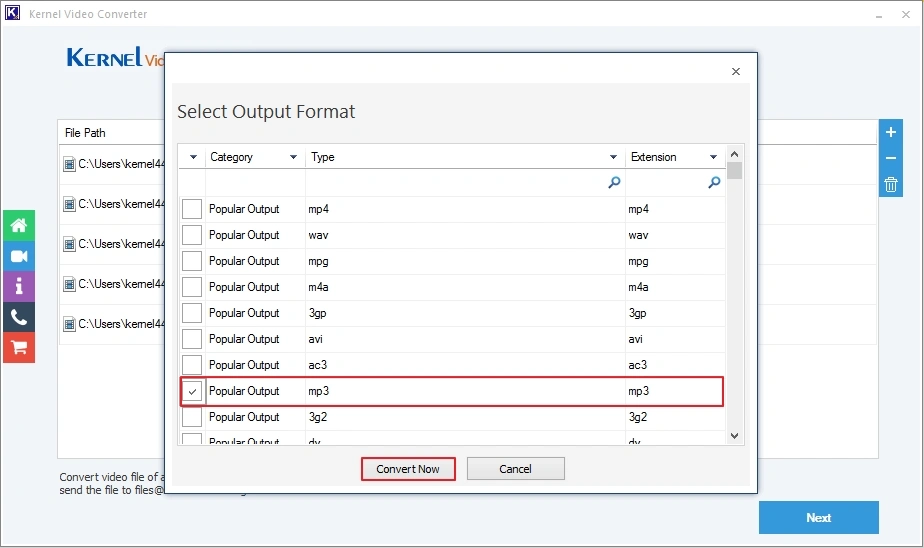The image size is (924, 548).
Task: Check the ac3 format checkbox
Action: point(192,364)
